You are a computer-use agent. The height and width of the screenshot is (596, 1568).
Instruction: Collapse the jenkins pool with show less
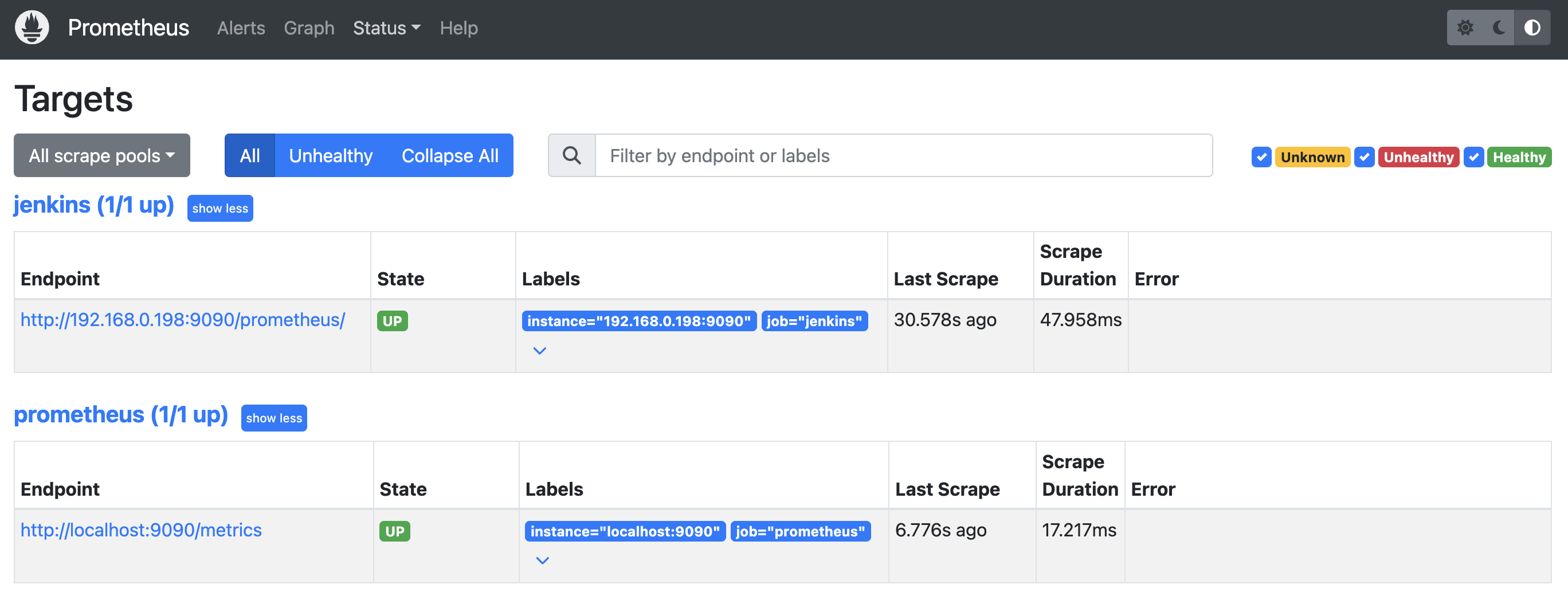click(219, 208)
